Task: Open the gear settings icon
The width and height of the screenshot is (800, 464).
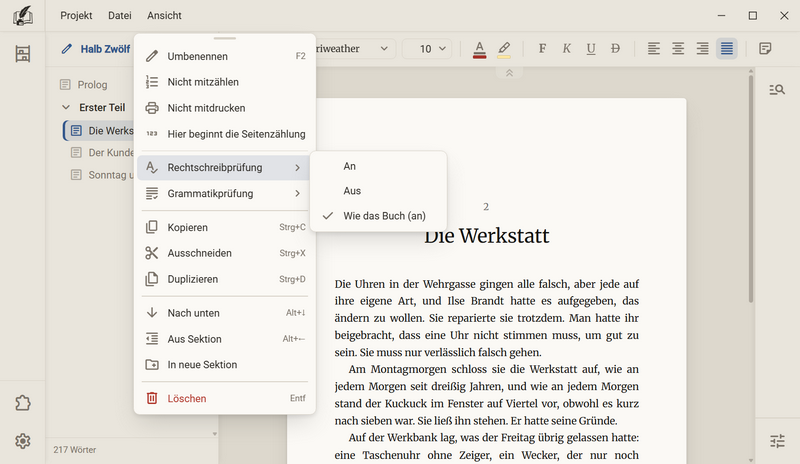Action: pyautogui.click(x=22, y=441)
